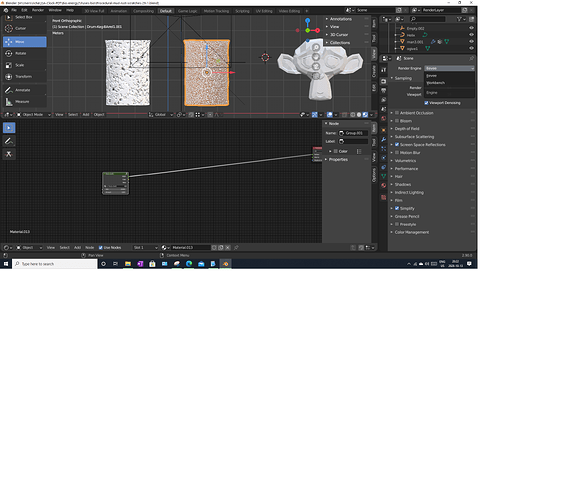Viewport: 573px width, 500px height.
Task: Open Object Mode dropdown
Action: point(33,115)
